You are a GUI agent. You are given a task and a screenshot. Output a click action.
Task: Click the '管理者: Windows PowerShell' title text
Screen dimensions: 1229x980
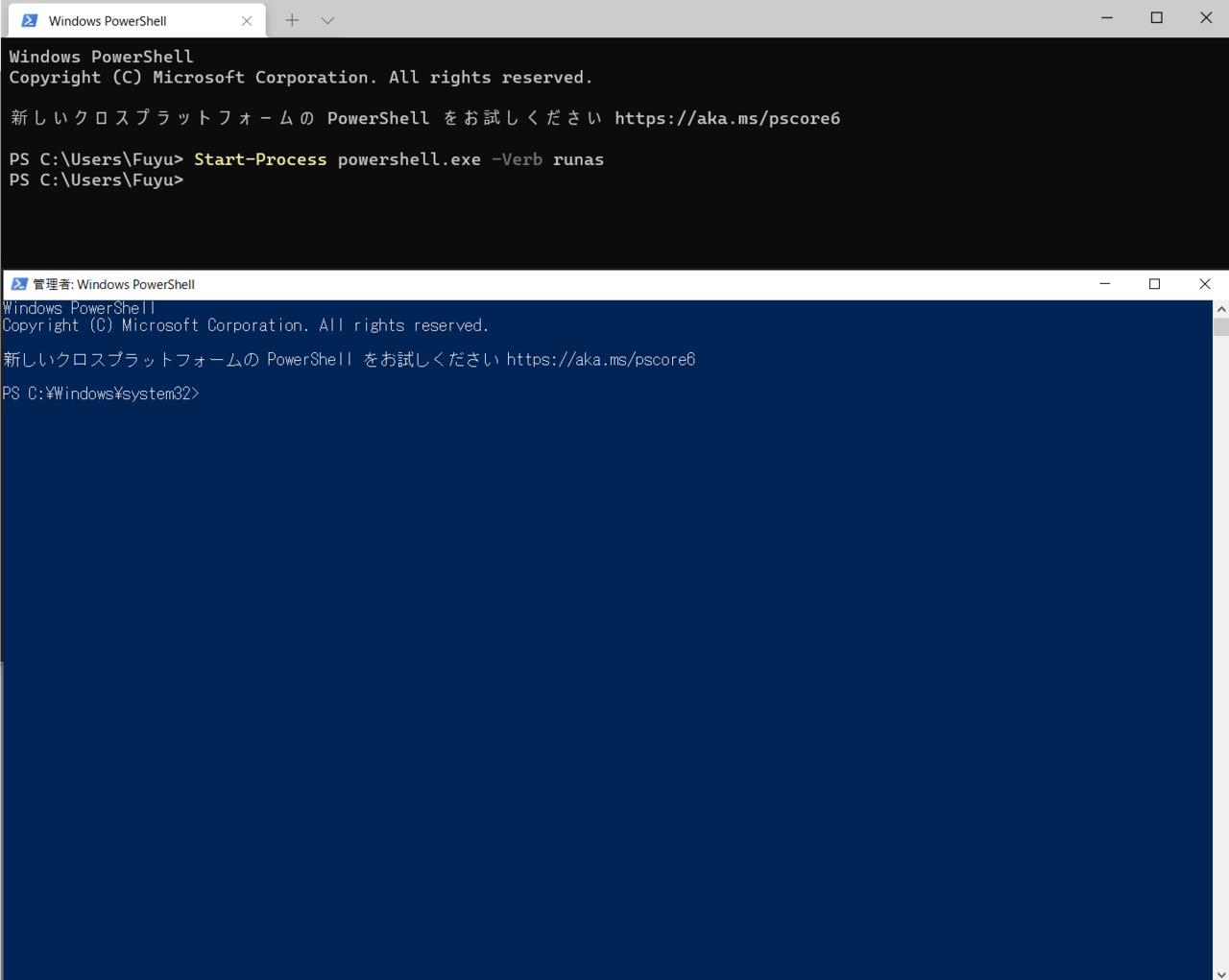113,284
